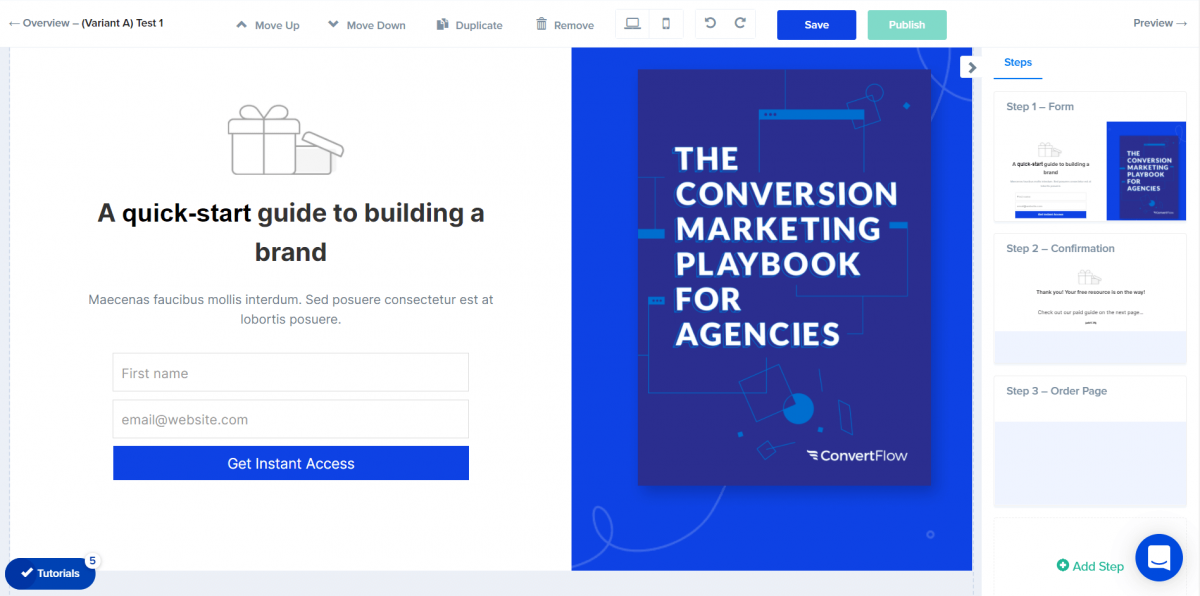Select the Steps tab in the sidebar
The height and width of the screenshot is (596, 1200).
(1017, 63)
